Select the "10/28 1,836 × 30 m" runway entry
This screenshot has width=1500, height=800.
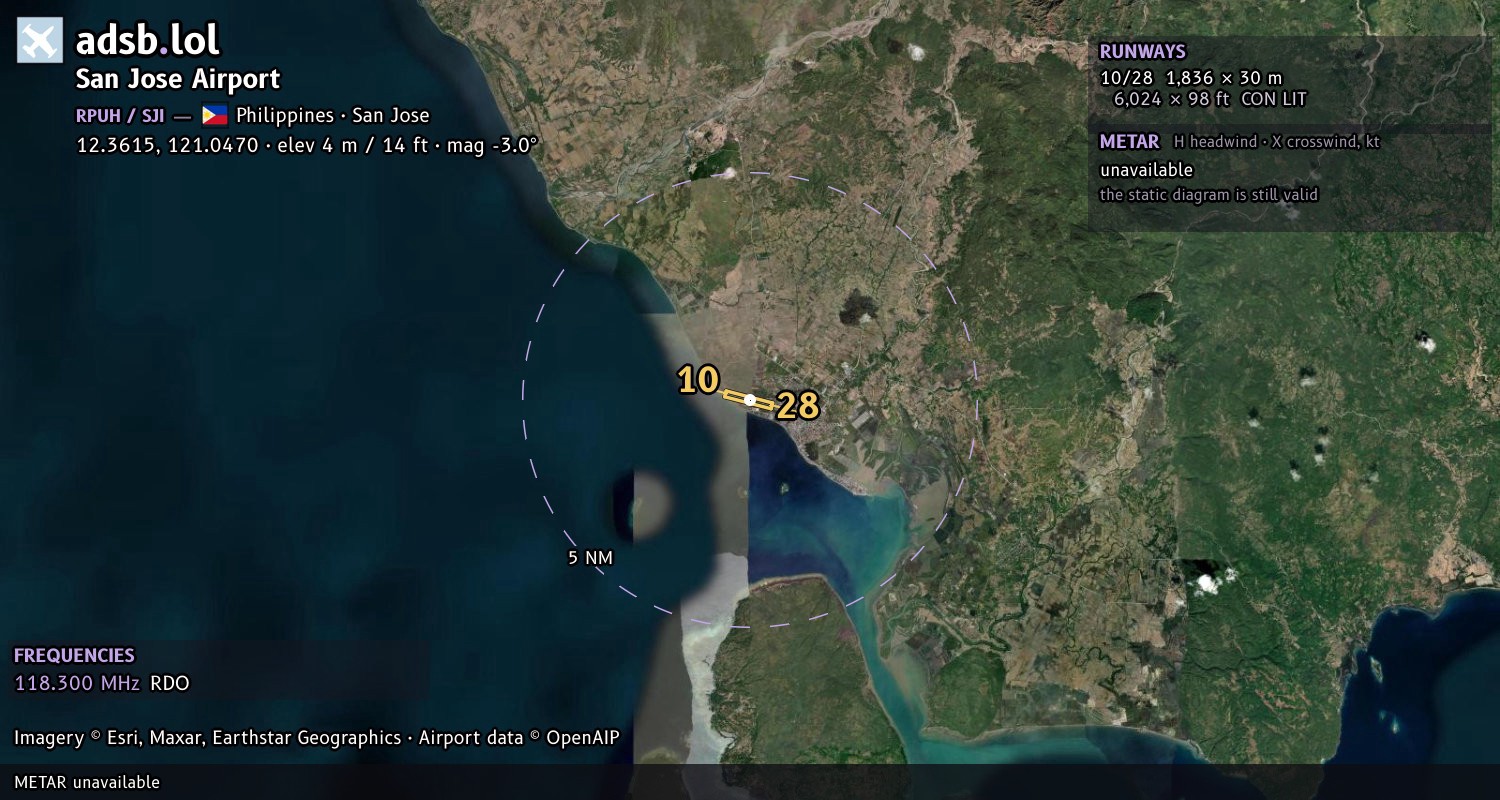pyautogui.click(x=1191, y=78)
